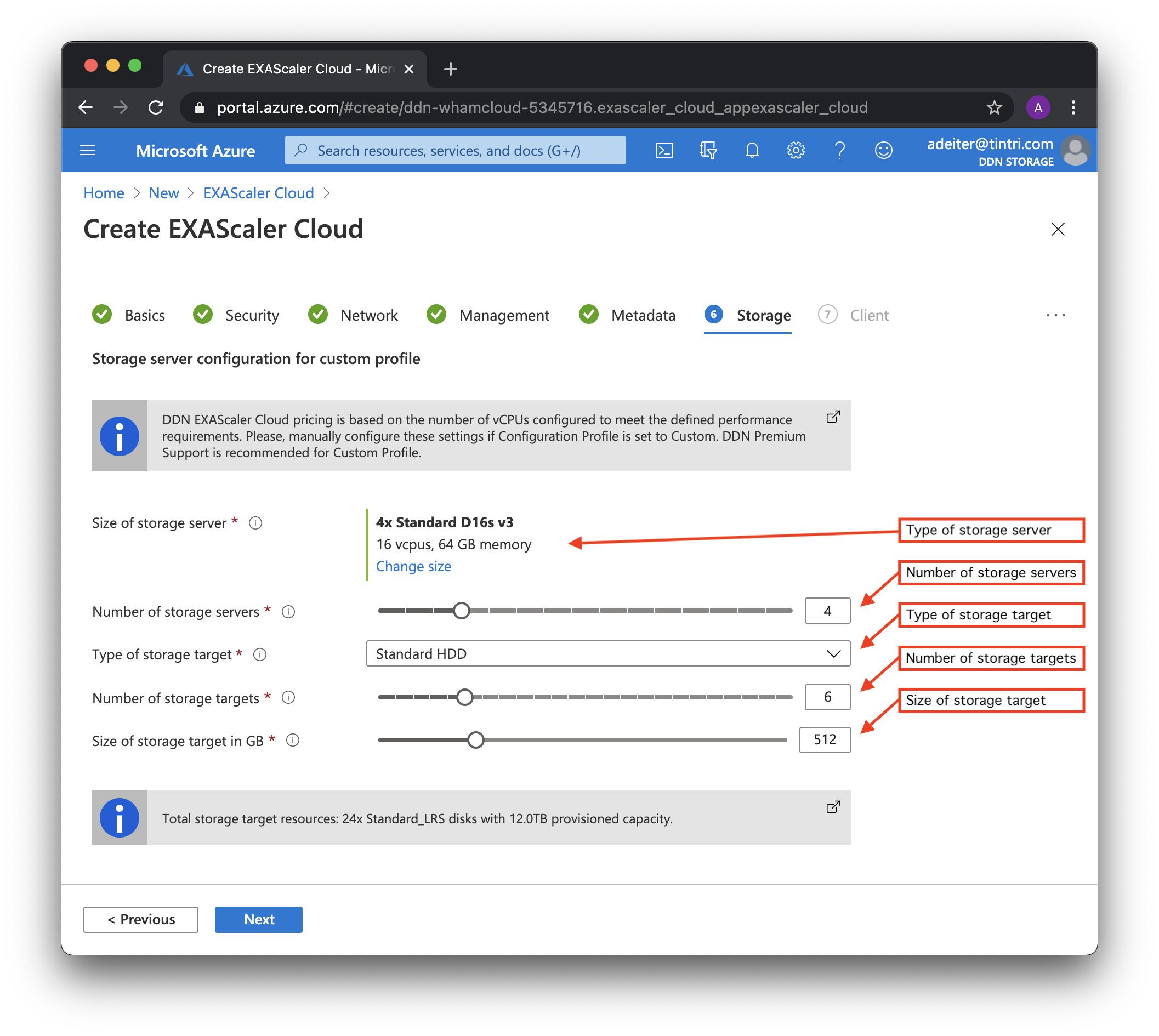The height and width of the screenshot is (1036, 1159).
Task: Switch to the Client tab
Action: coord(868,315)
